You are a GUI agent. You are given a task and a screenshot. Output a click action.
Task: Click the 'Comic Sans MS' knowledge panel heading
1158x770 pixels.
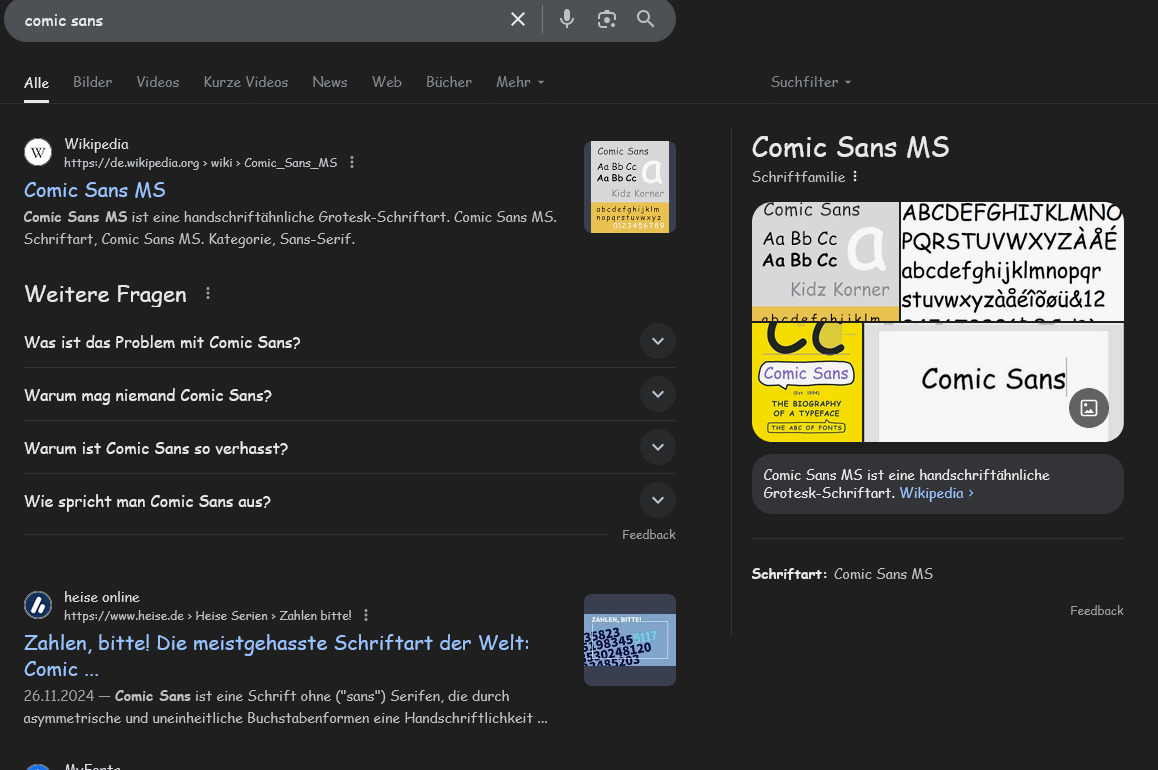click(x=850, y=147)
